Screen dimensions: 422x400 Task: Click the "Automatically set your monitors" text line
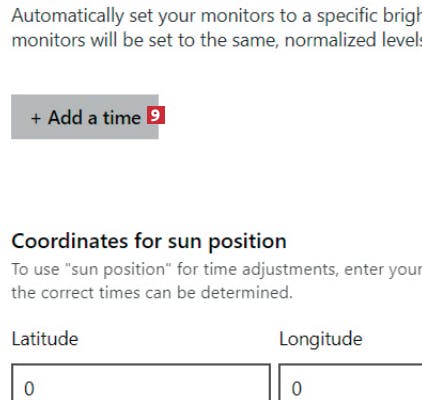click(x=217, y=16)
